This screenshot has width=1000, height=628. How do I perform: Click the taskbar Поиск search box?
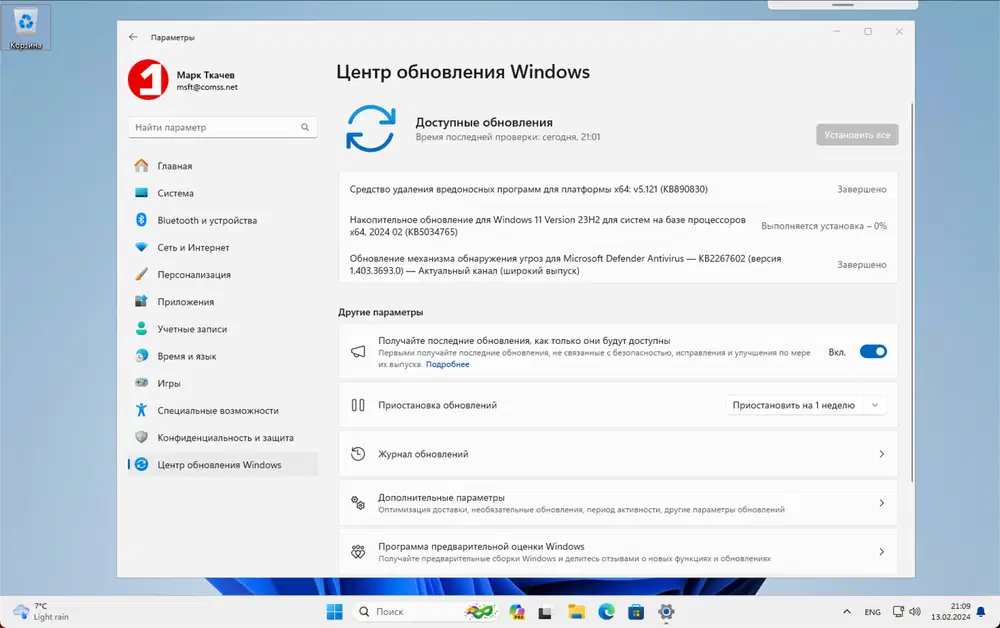click(x=425, y=612)
